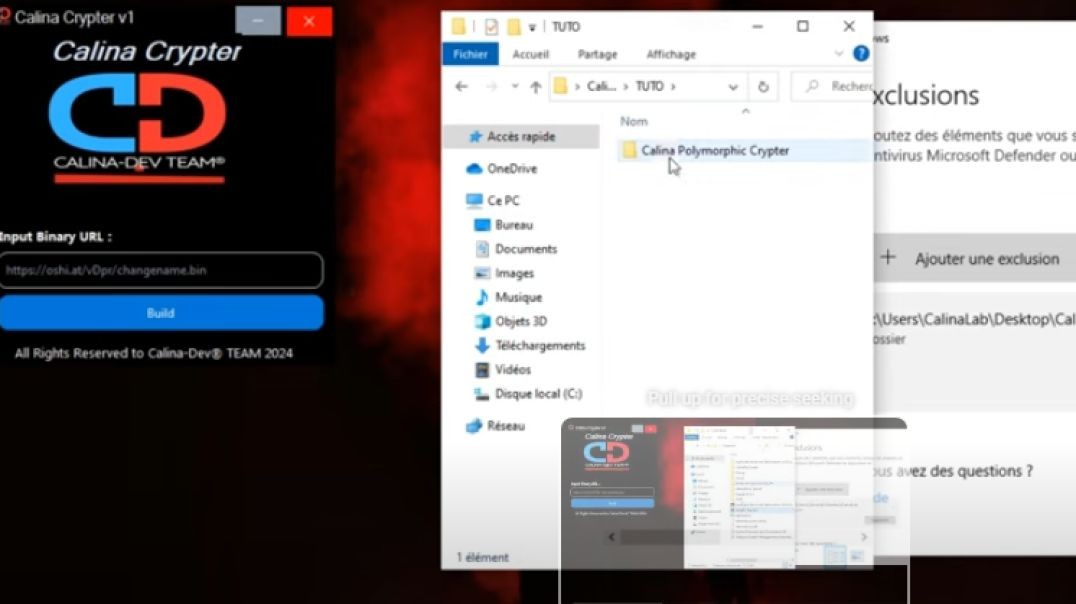
Task: Select Réseau in navigation pane
Action: point(505,426)
